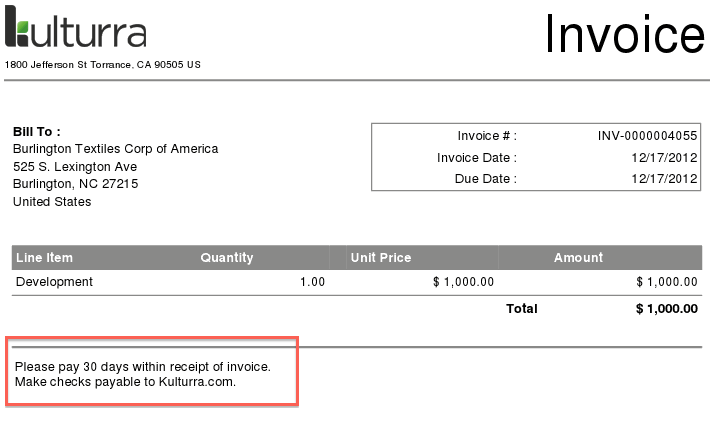Image resolution: width=722 pixels, height=440 pixels.
Task: Click the bold Total amount $ 1,000.00
Action: (x=666, y=309)
